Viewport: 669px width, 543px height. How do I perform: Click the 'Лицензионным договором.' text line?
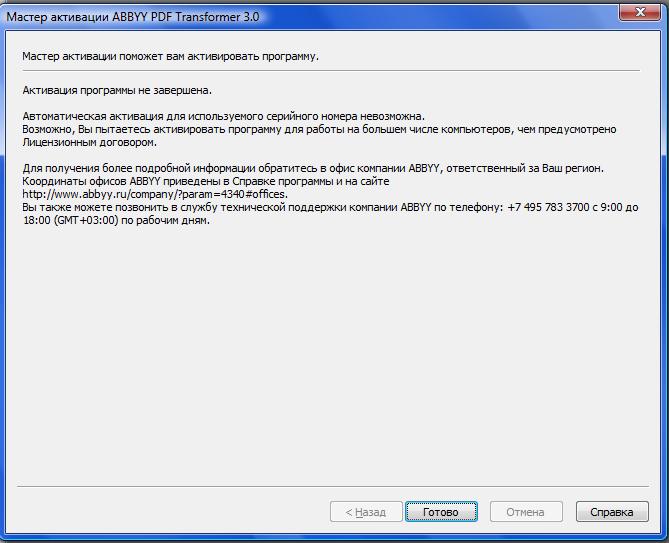(90, 142)
